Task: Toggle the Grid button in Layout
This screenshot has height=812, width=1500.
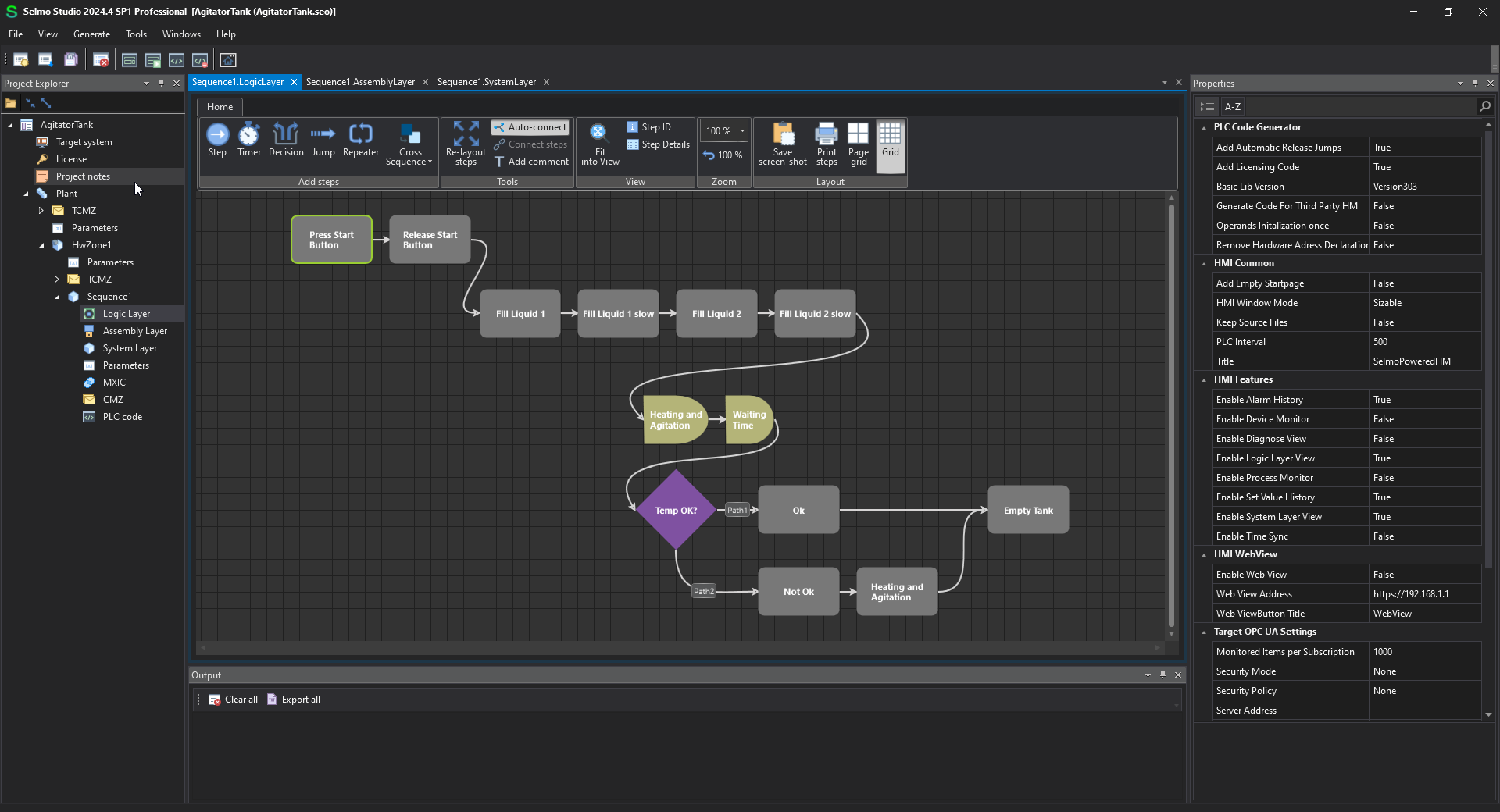Action: [891, 144]
